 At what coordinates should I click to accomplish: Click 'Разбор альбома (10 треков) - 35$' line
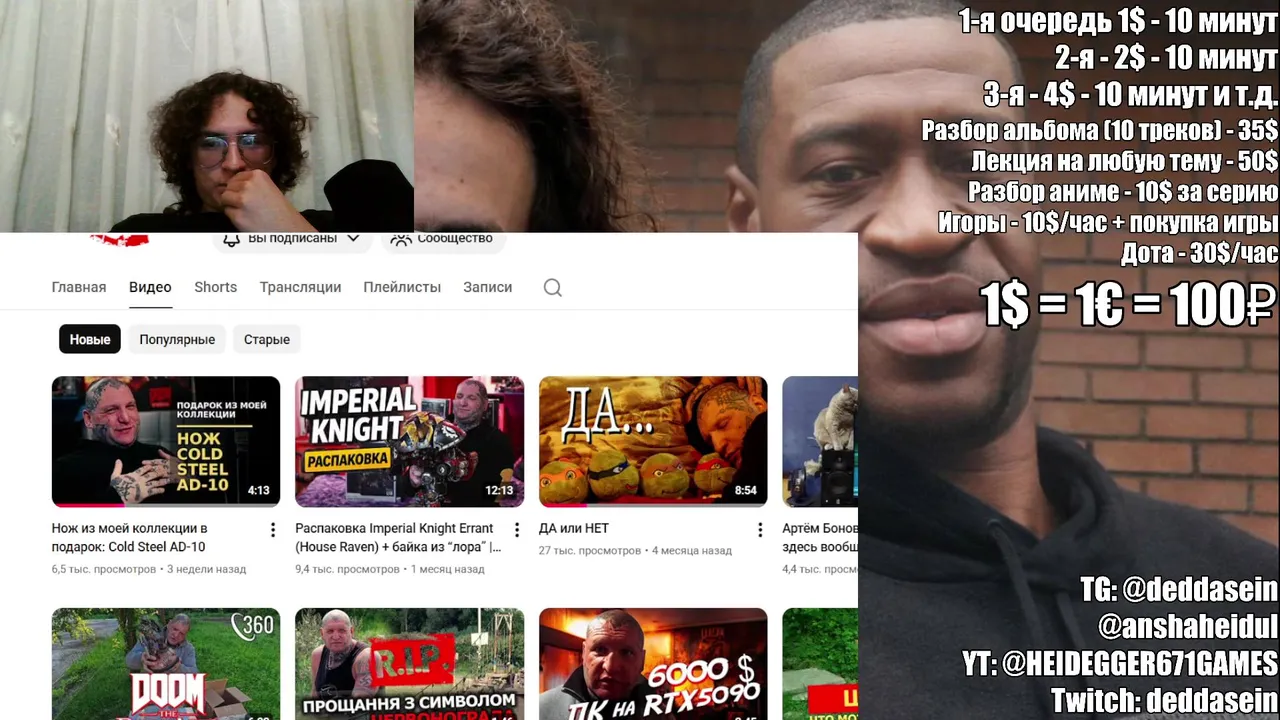pyautogui.click(x=1100, y=130)
